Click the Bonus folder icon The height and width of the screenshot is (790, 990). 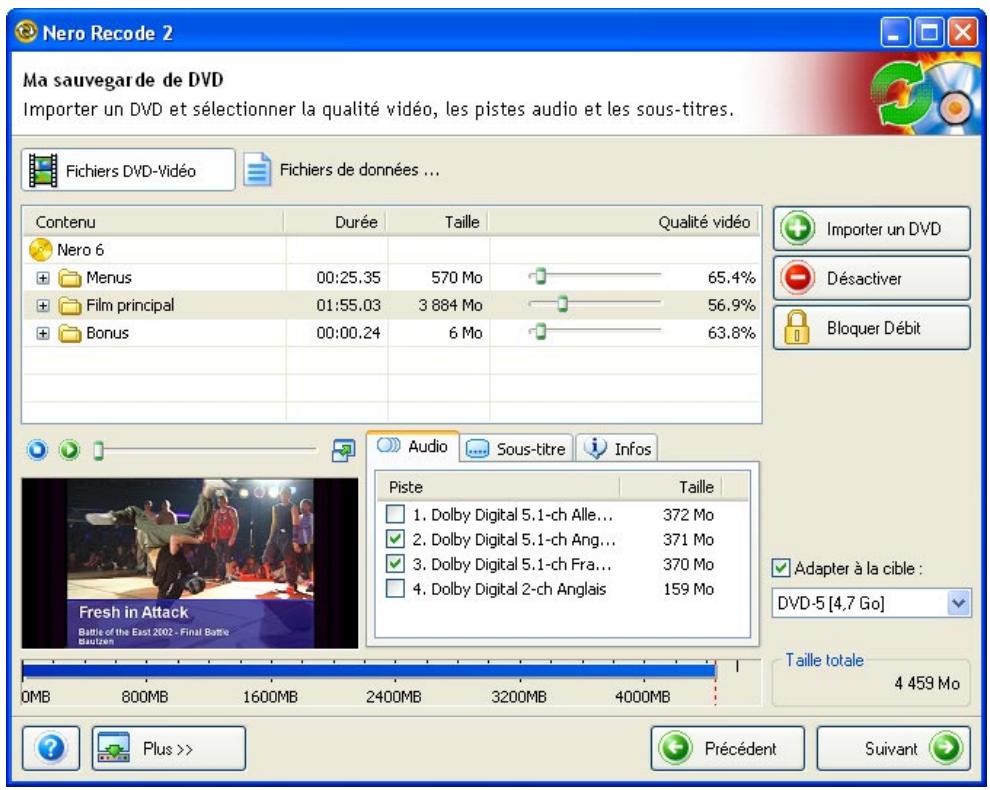pyautogui.click(x=69, y=333)
